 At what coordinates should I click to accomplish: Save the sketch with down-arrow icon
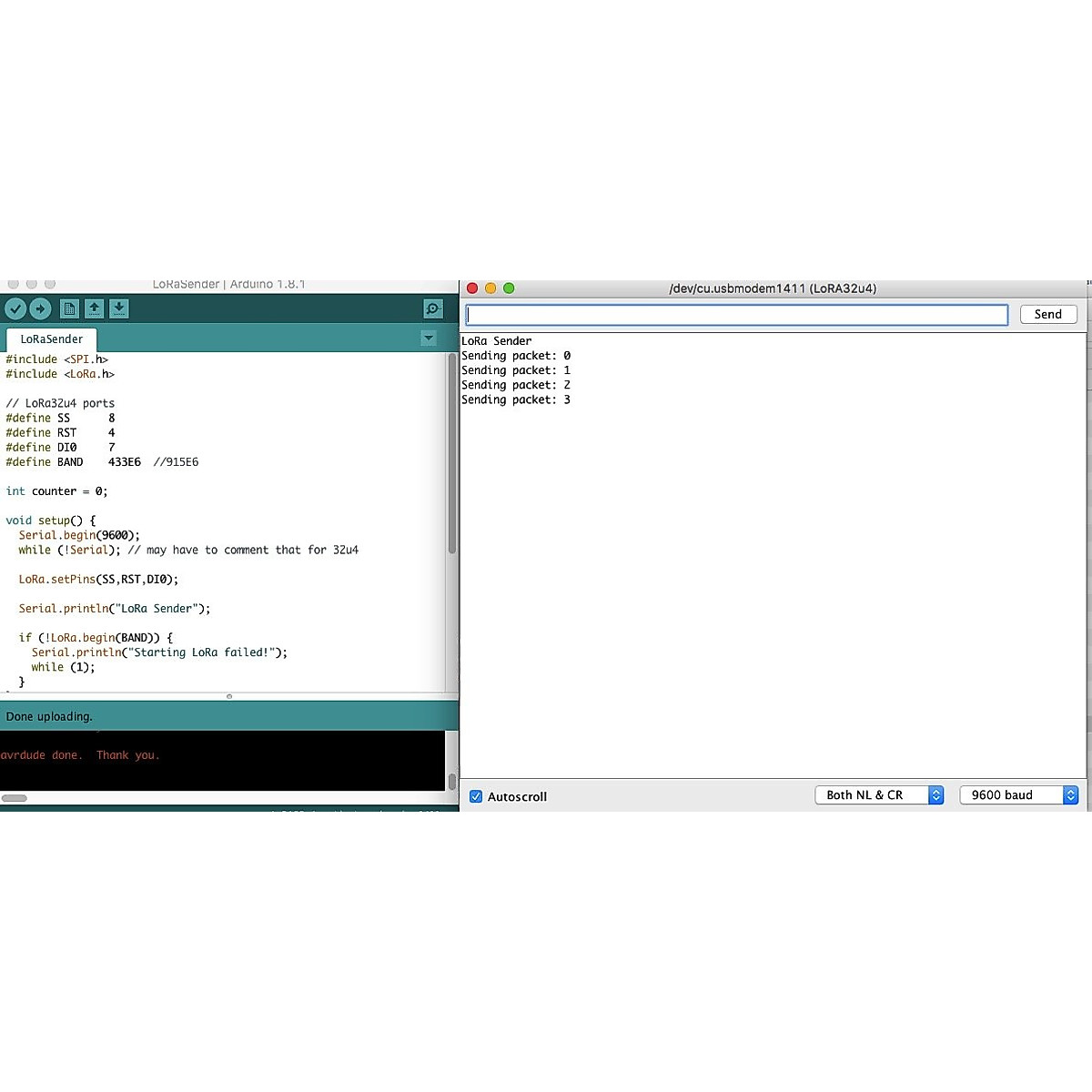click(x=119, y=309)
